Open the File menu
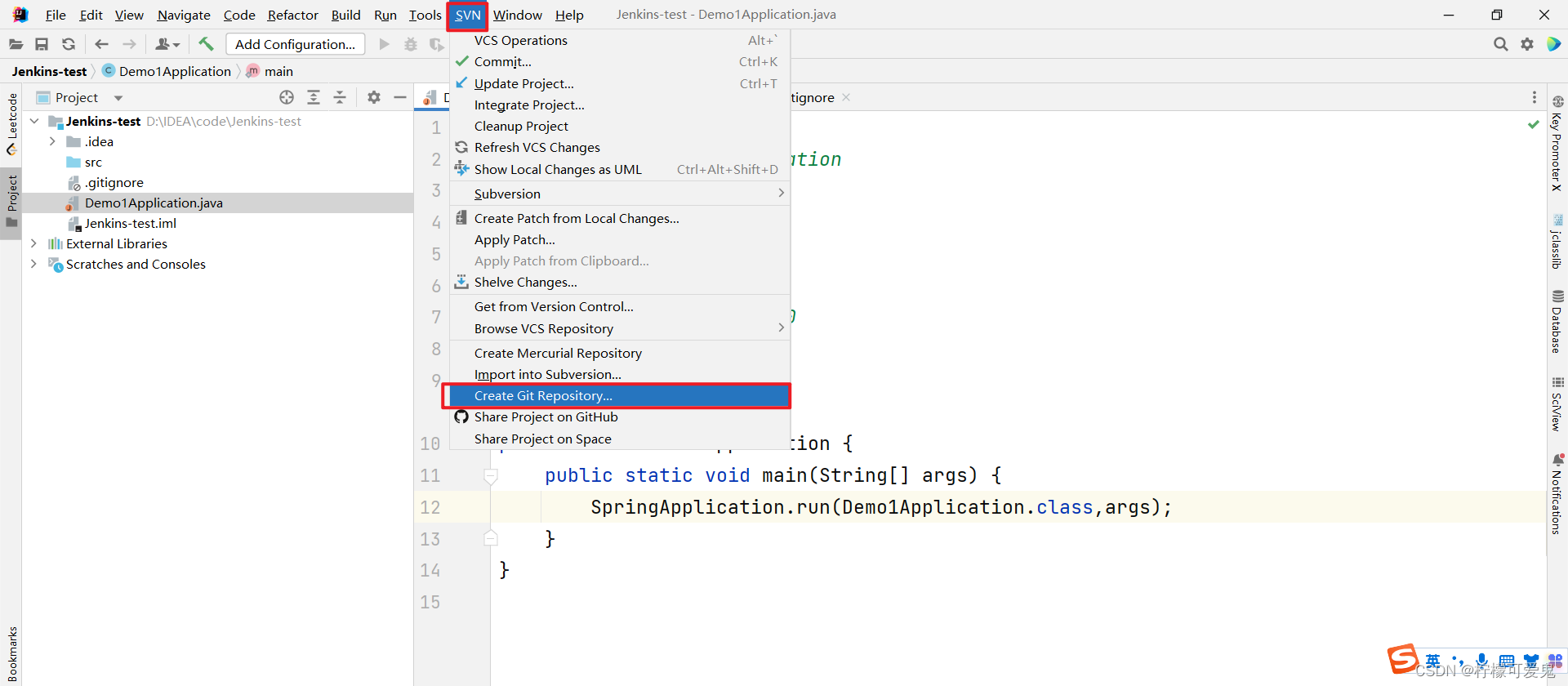 coord(56,15)
